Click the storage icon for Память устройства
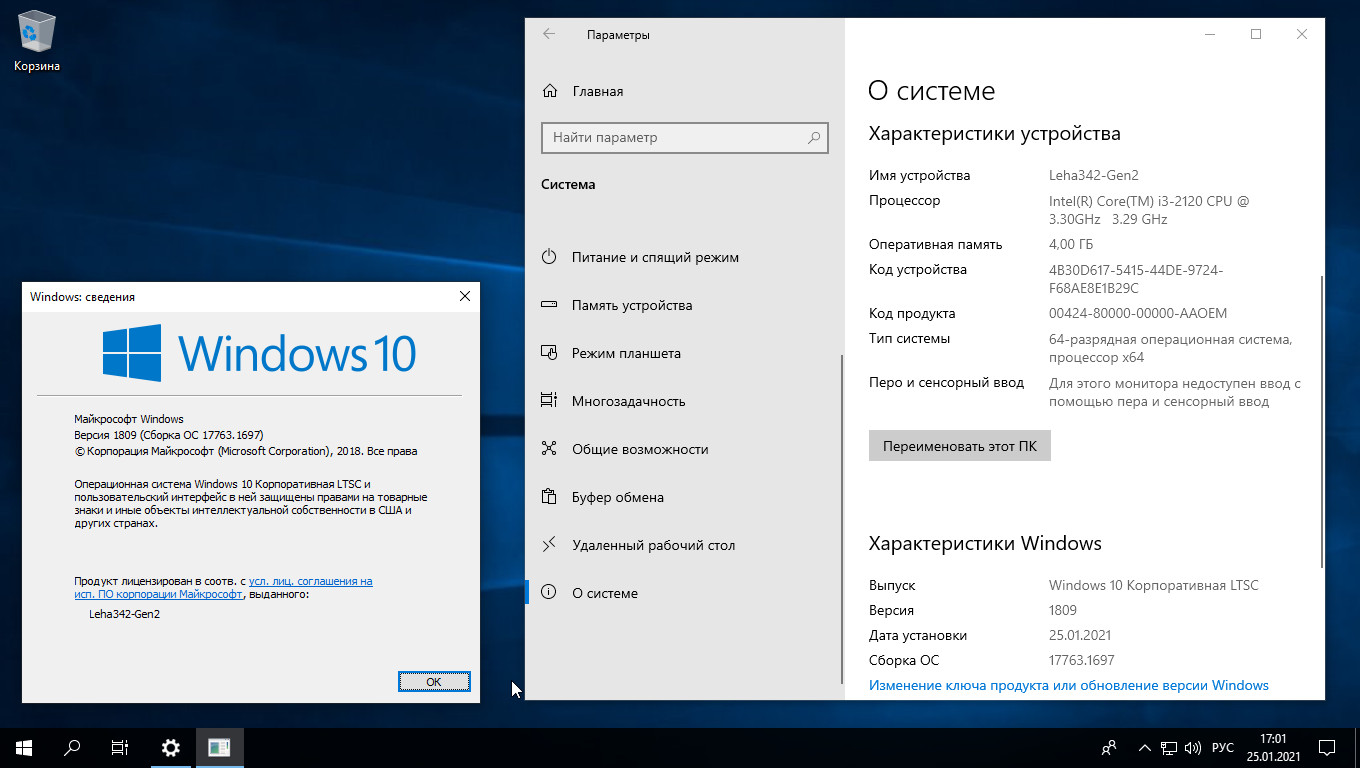Viewport: 1360px width, 768px height. [549, 305]
